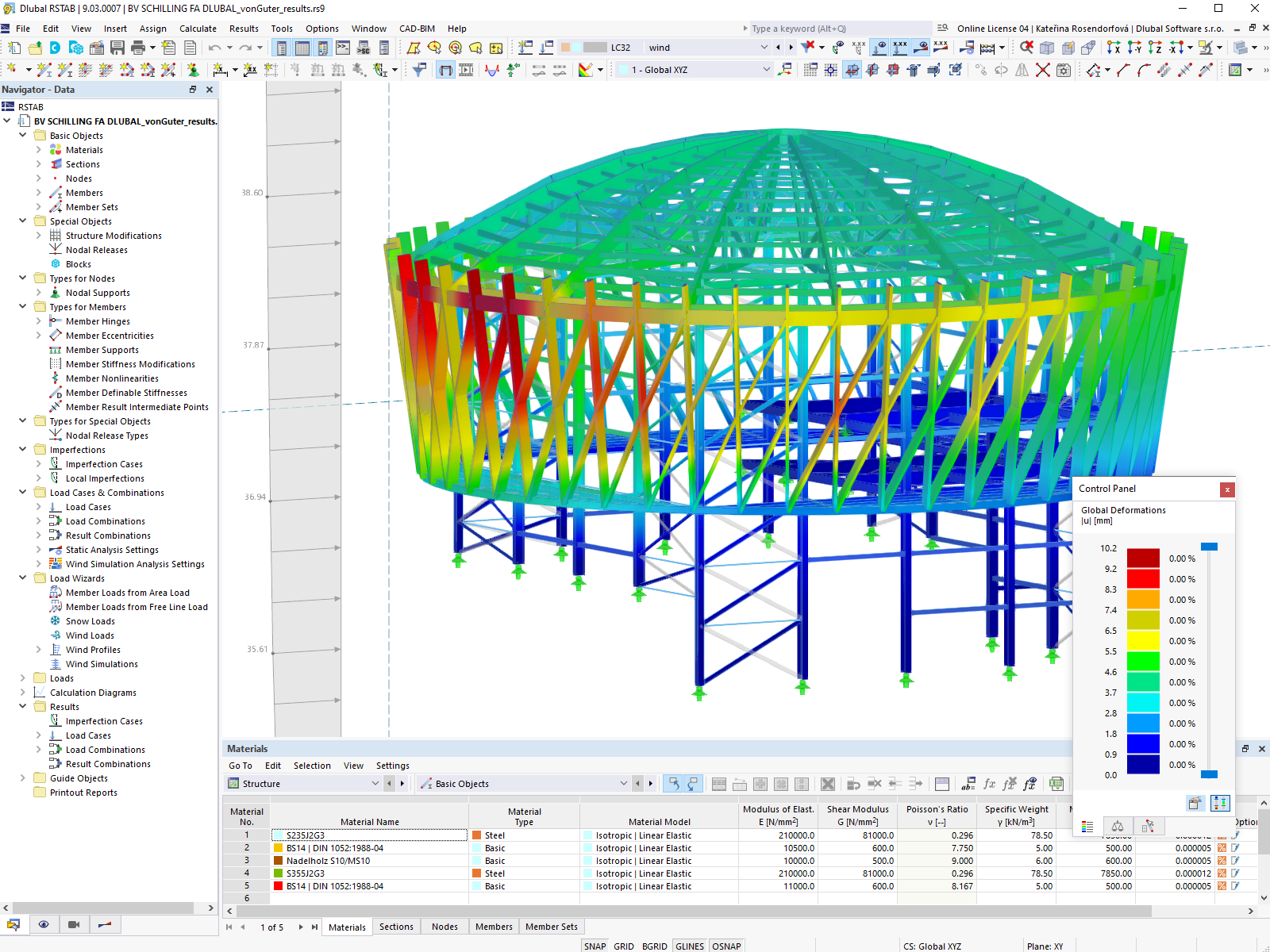Click the result animation filmstrip icon

point(466,70)
